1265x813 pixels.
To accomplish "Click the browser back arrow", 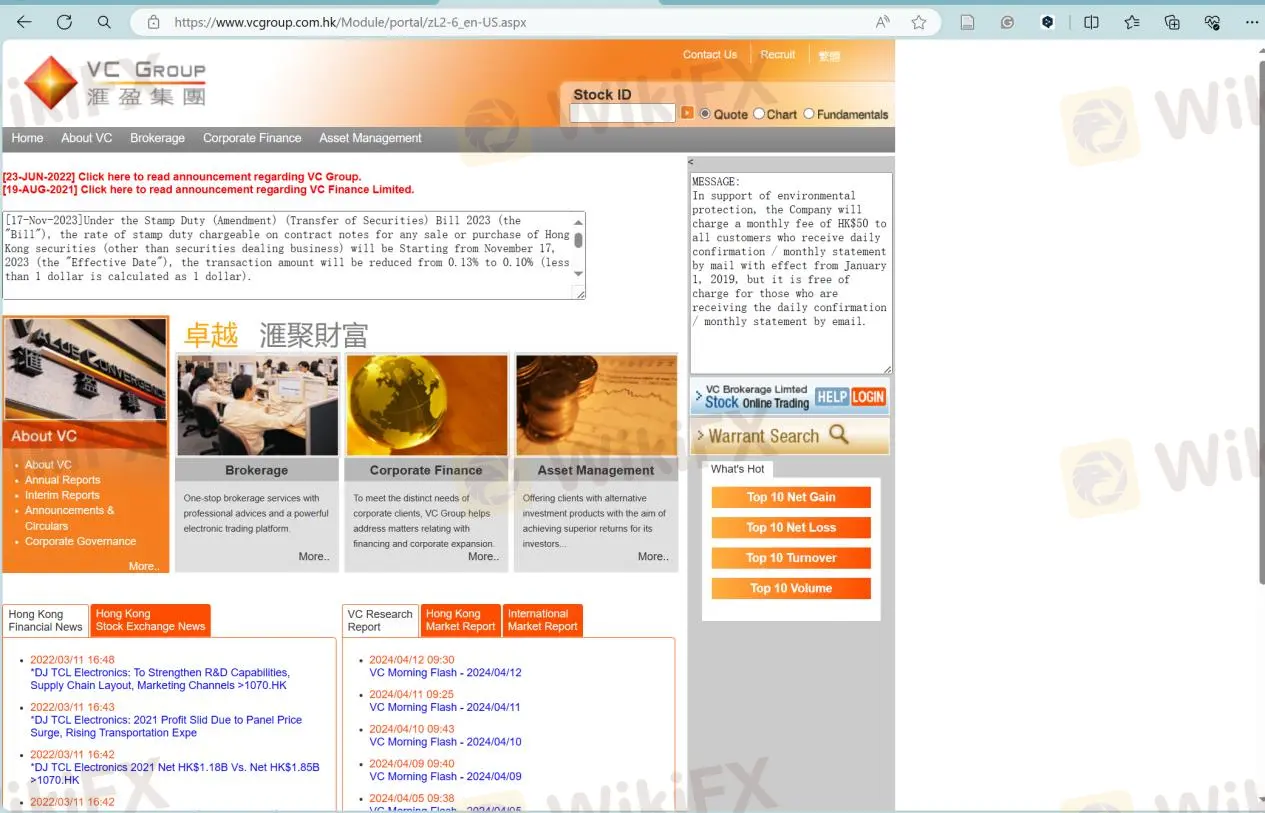I will click(x=24, y=22).
